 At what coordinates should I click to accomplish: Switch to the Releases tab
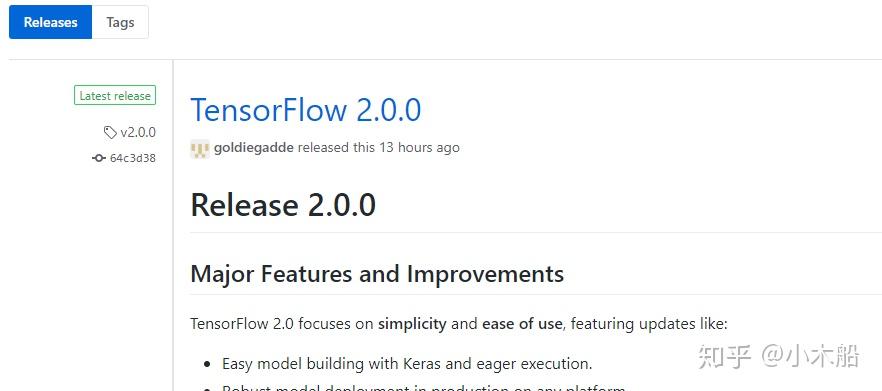click(51, 23)
